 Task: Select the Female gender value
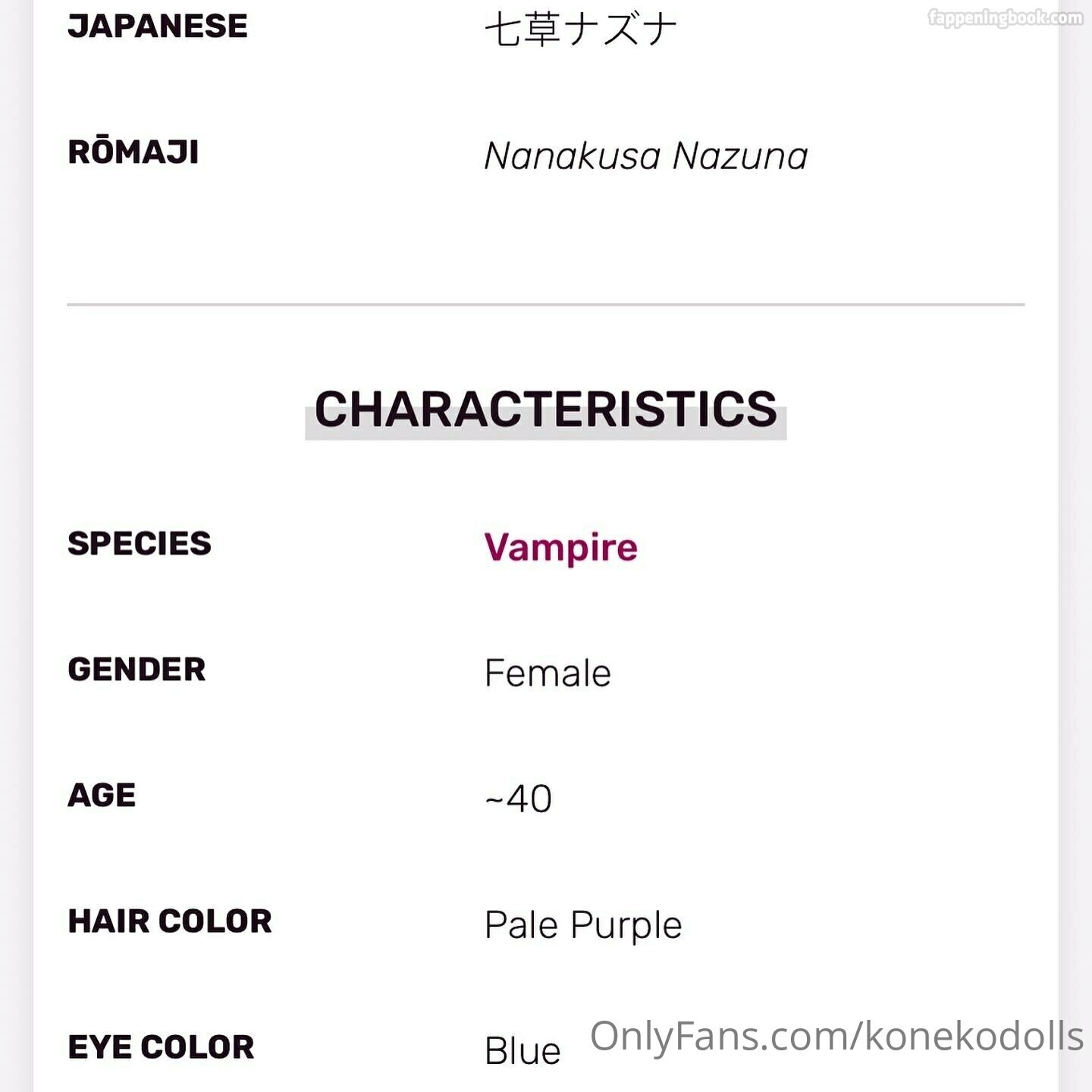(x=548, y=673)
